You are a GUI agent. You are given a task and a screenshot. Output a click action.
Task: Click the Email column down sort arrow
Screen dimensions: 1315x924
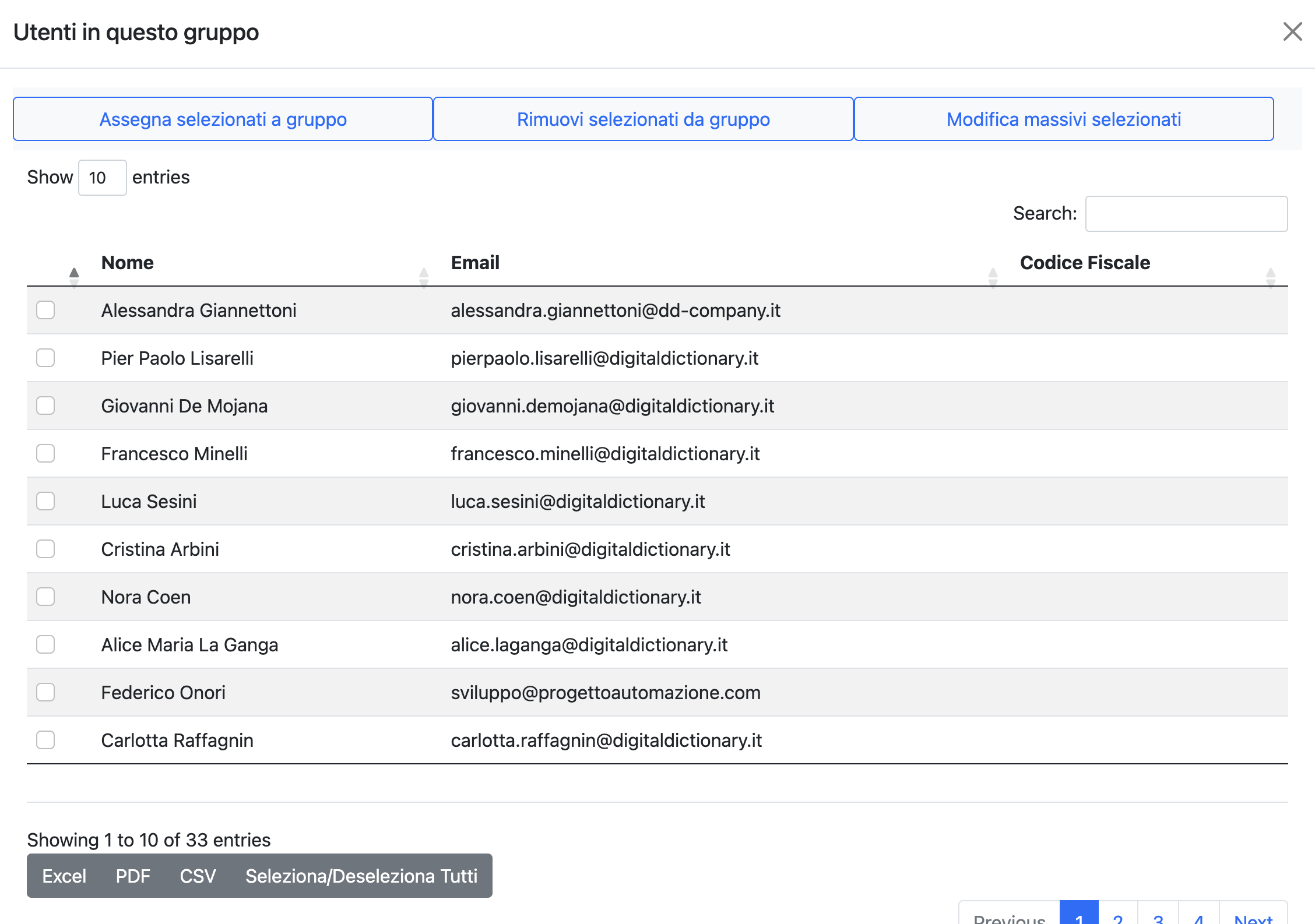click(424, 280)
